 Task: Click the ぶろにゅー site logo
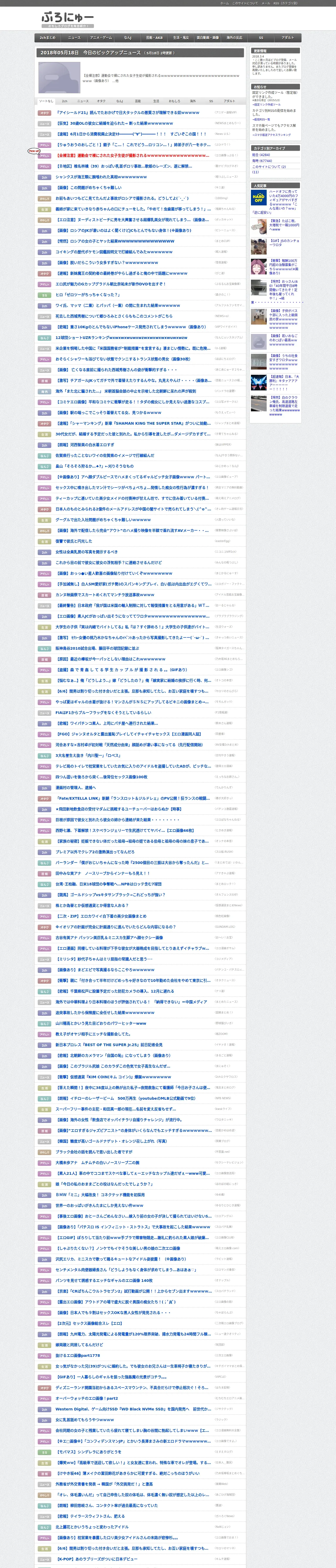click(68, 20)
